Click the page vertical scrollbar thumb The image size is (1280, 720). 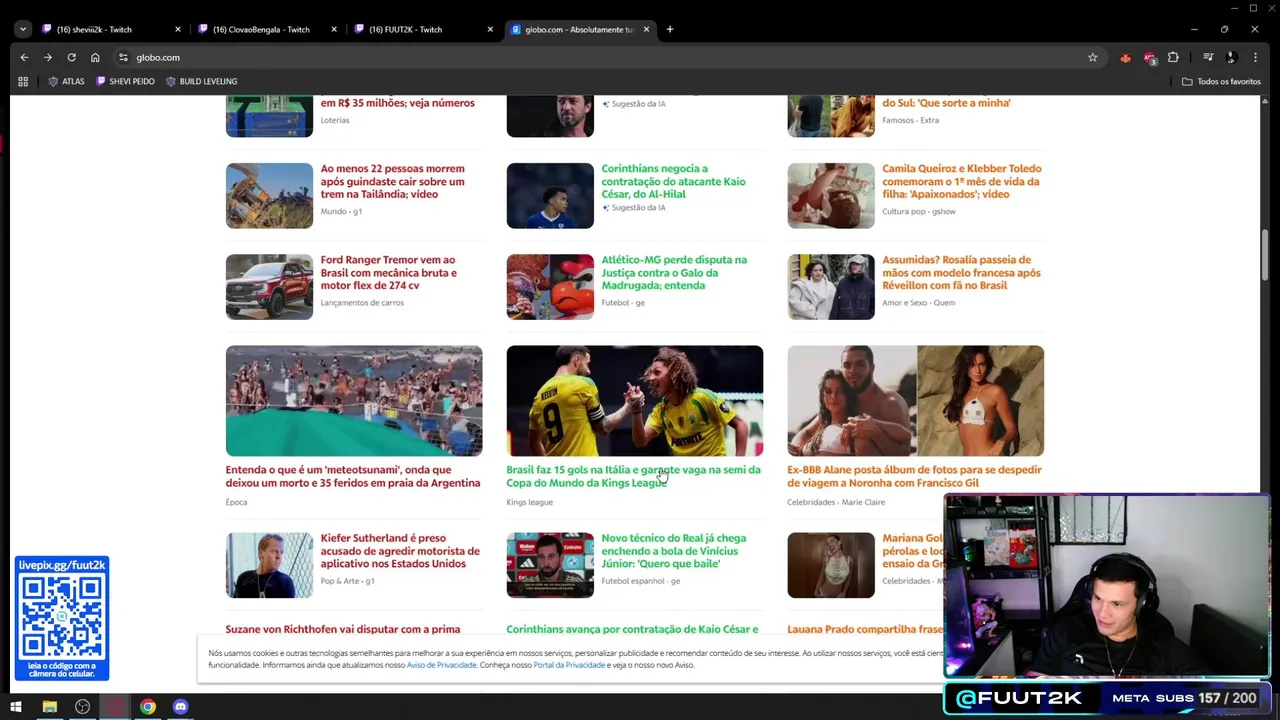point(1265,255)
